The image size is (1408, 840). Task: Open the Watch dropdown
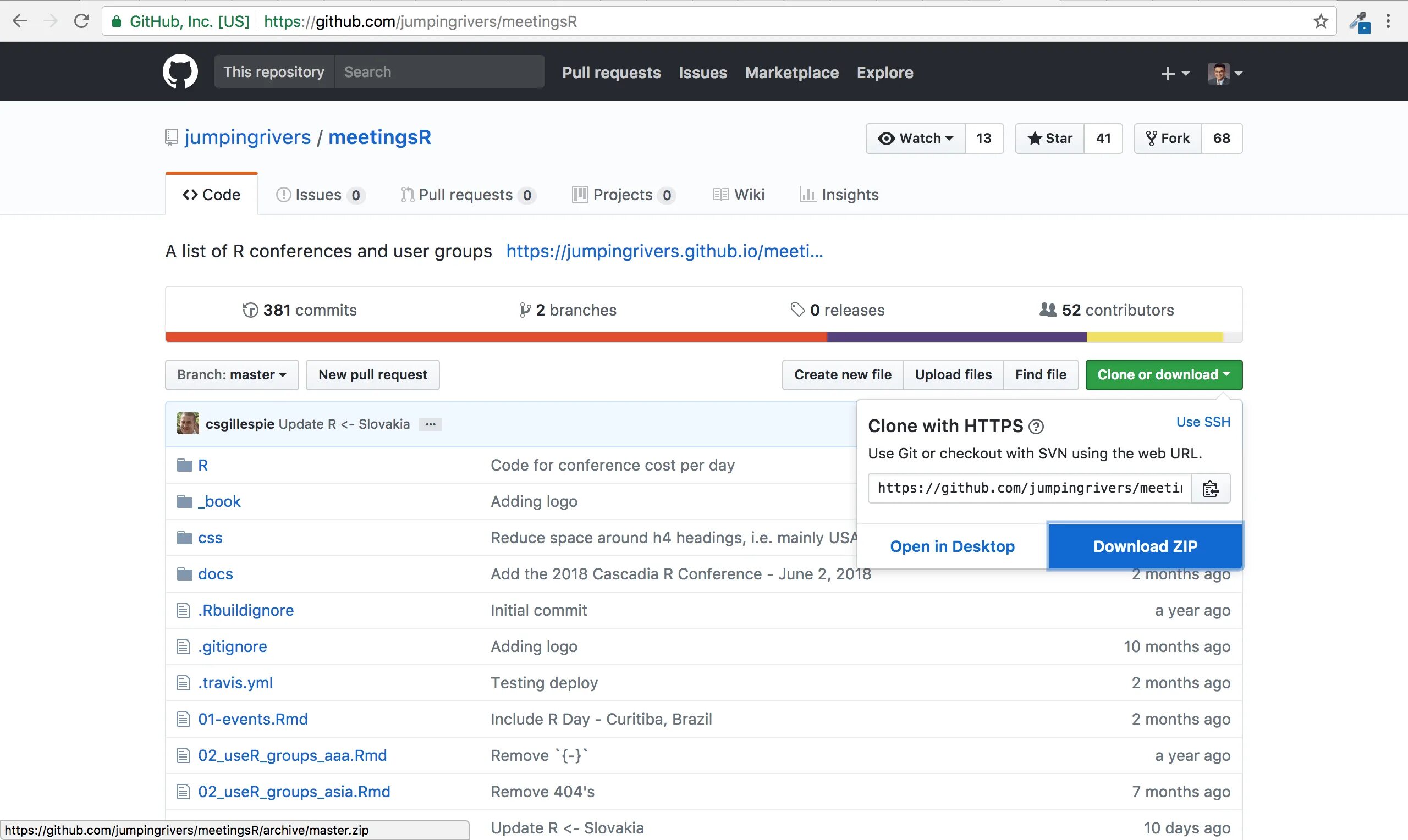(915, 139)
